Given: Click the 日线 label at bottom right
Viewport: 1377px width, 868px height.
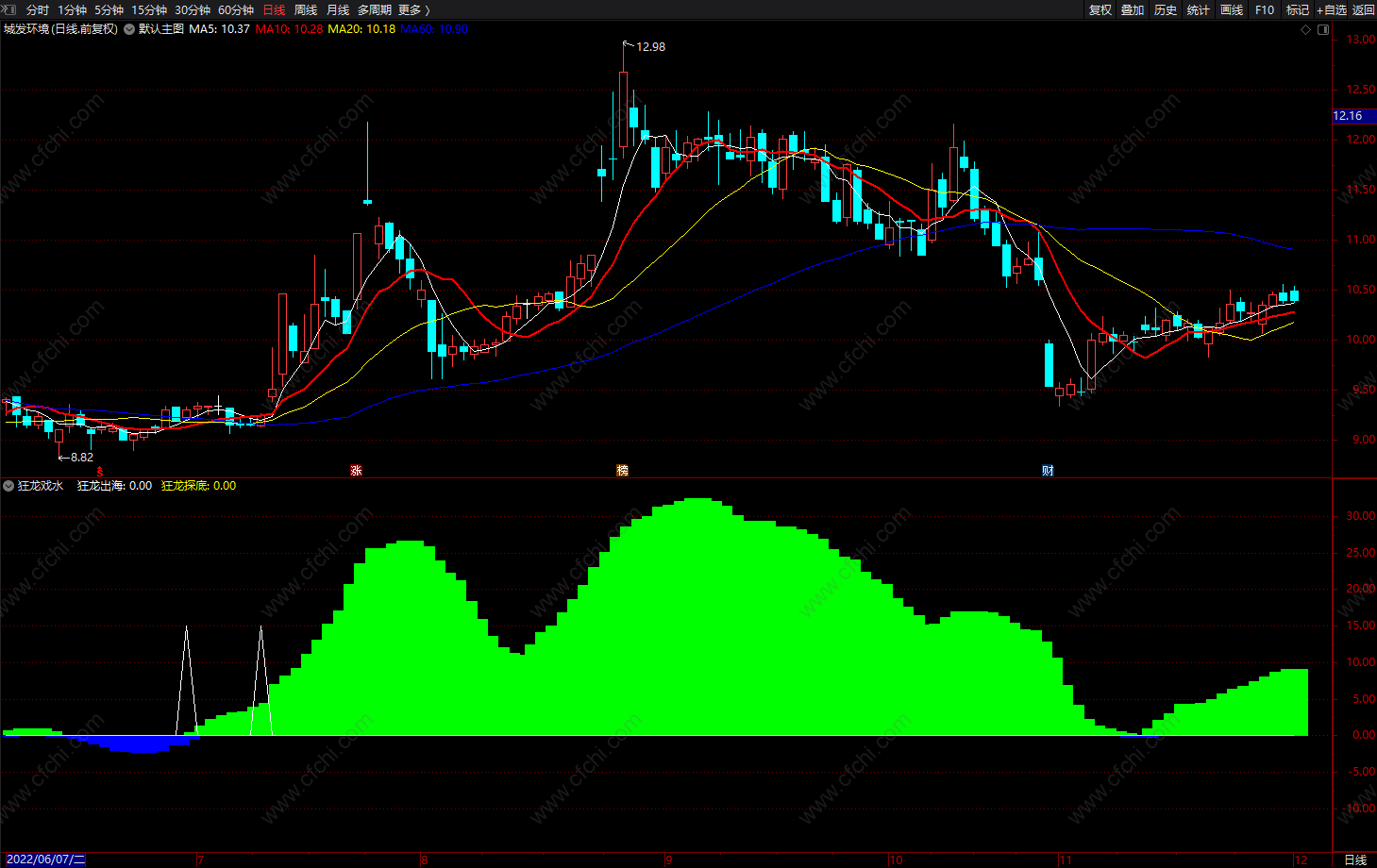Looking at the screenshot, I should click(x=1355, y=860).
